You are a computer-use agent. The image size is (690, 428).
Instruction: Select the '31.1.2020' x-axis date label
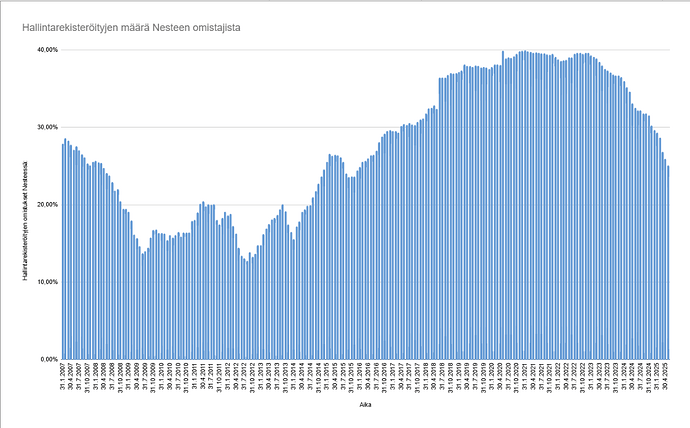[x=492, y=377]
